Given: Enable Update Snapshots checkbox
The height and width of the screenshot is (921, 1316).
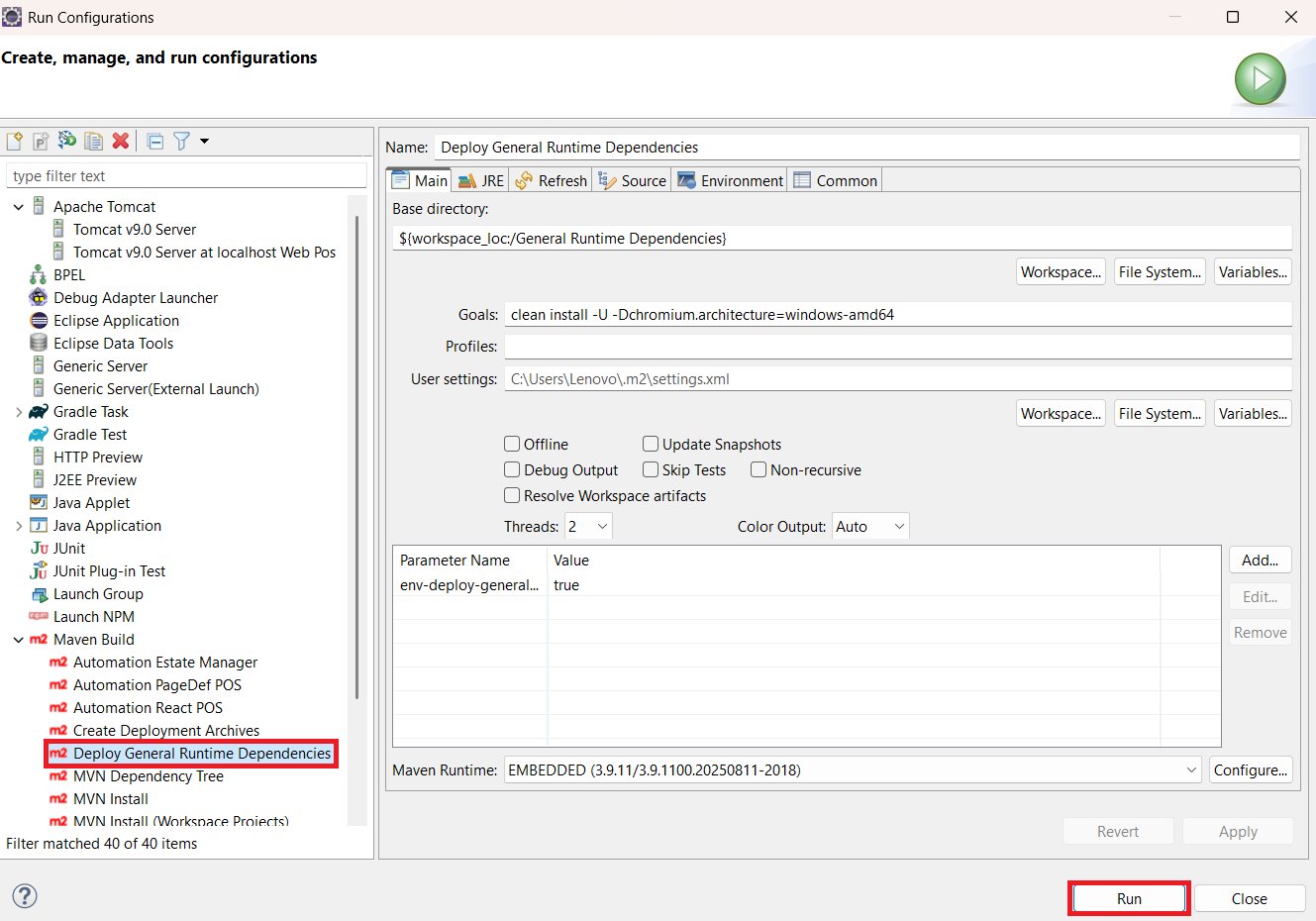Looking at the screenshot, I should click(651, 444).
